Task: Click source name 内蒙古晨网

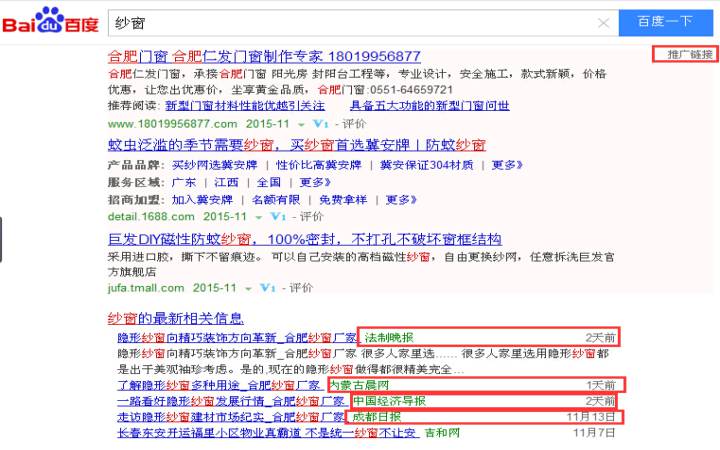Action: click(x=359, y=385)
